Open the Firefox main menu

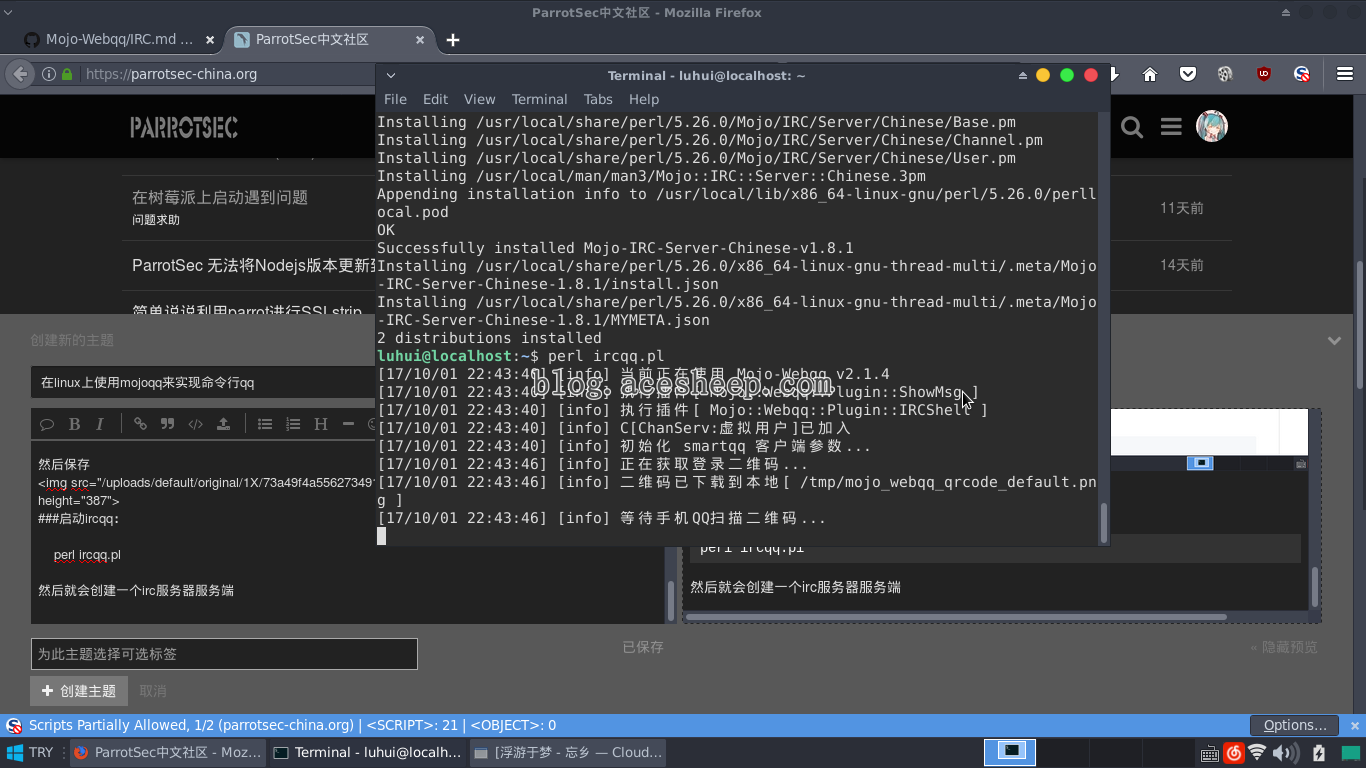click(1345, 74)
